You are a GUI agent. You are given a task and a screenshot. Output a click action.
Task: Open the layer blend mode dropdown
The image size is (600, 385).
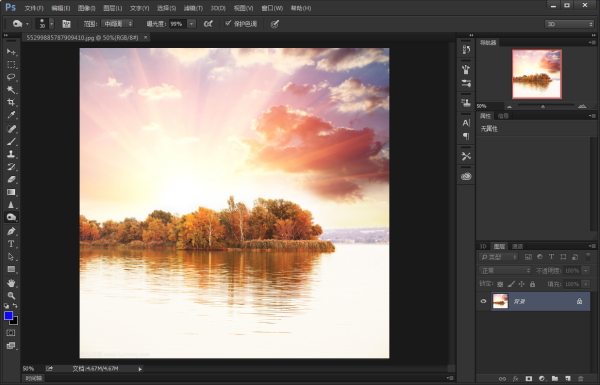[505, 271]
